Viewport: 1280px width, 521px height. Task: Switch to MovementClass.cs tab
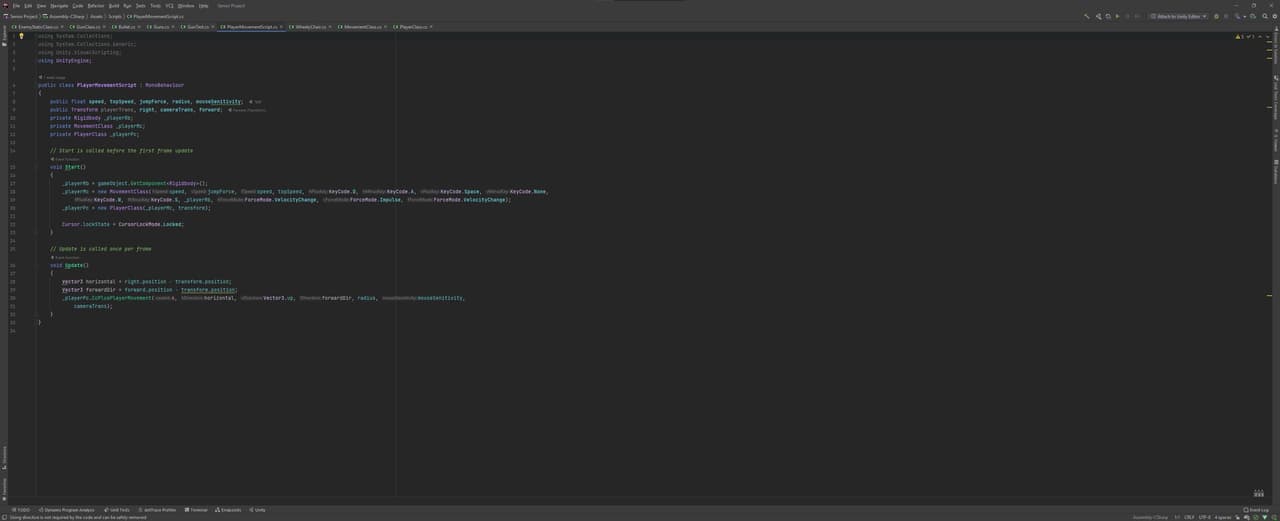363,27
